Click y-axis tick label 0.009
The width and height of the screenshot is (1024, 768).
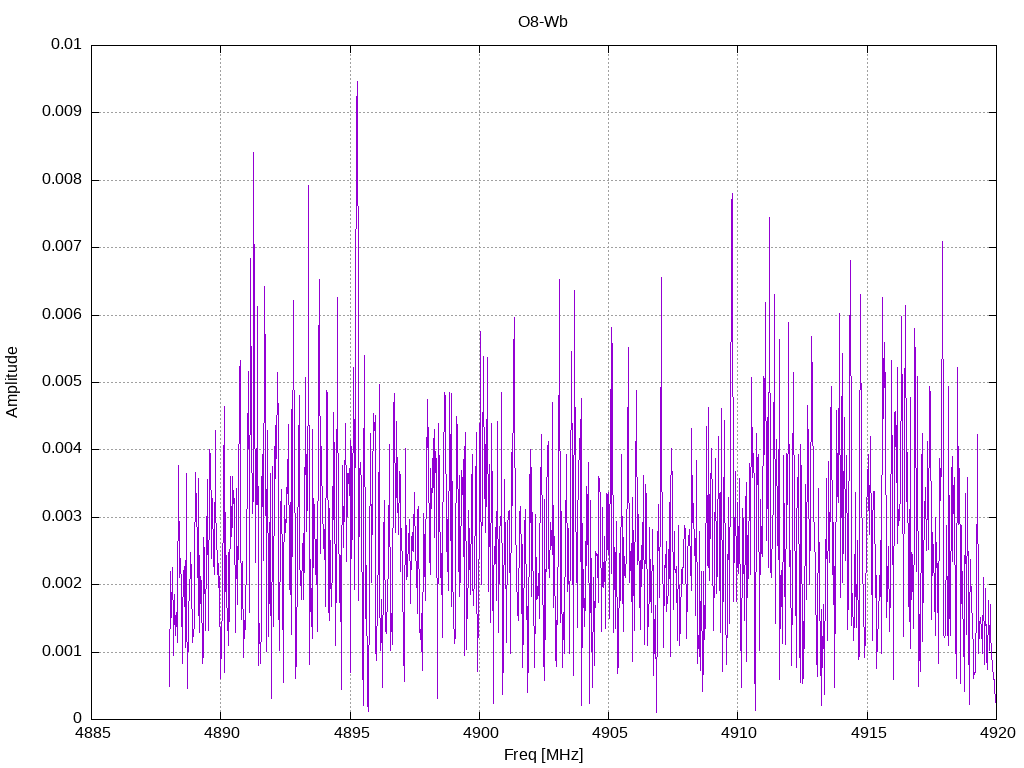pyautogui.click(x=62, y=111)
